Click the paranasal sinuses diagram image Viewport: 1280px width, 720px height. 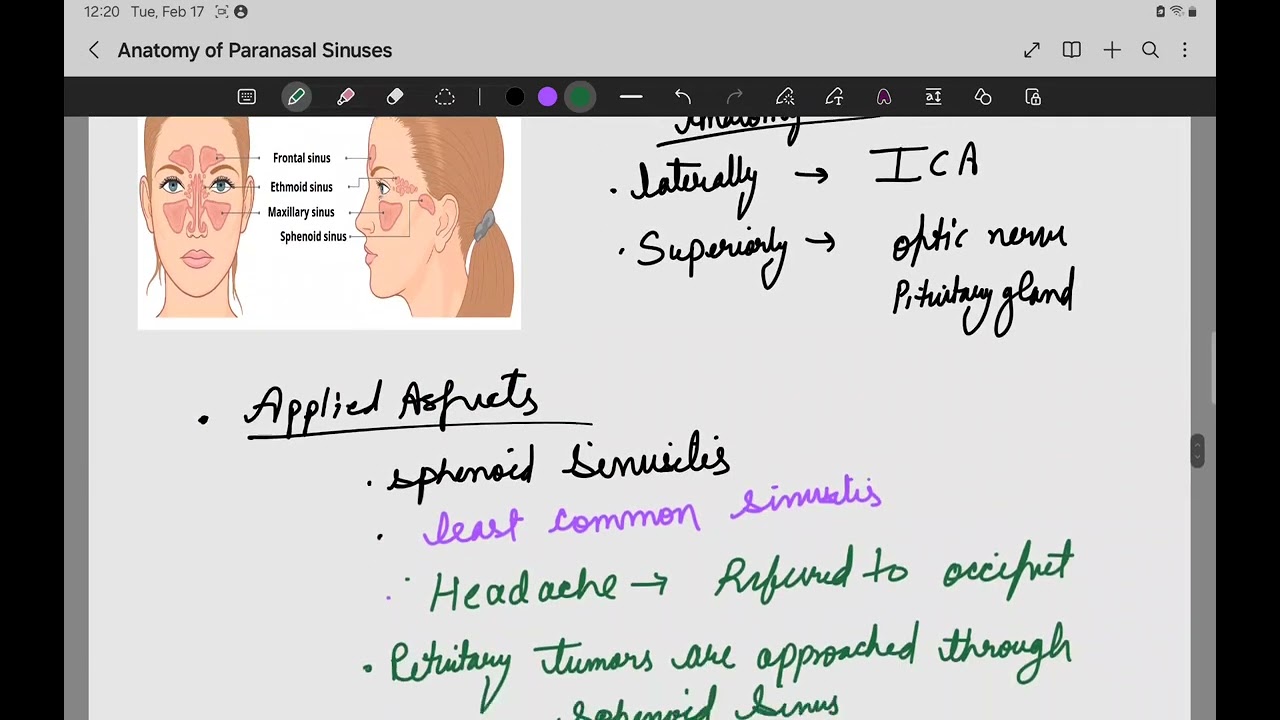pyautogui.click(x=329, y=222)
